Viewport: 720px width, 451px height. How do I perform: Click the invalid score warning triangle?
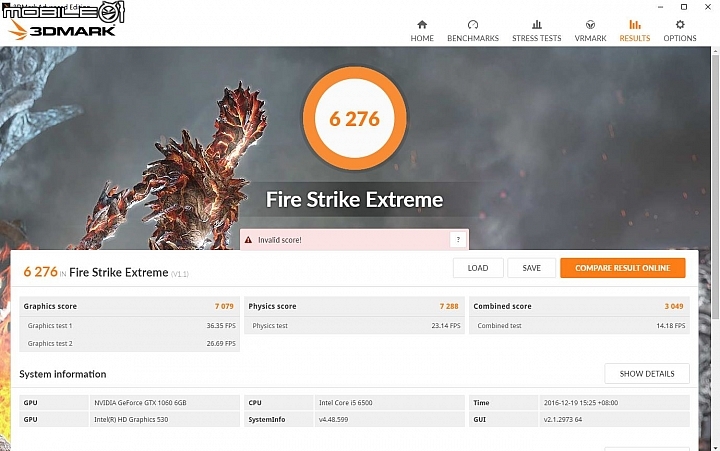pyautogui.click(x=248, y=240)
